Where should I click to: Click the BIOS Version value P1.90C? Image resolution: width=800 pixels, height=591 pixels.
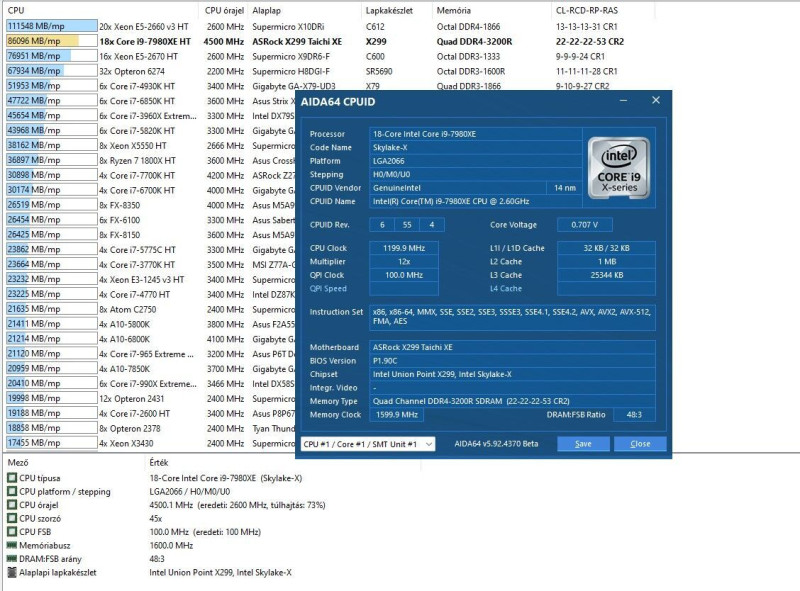coord(512,361)
